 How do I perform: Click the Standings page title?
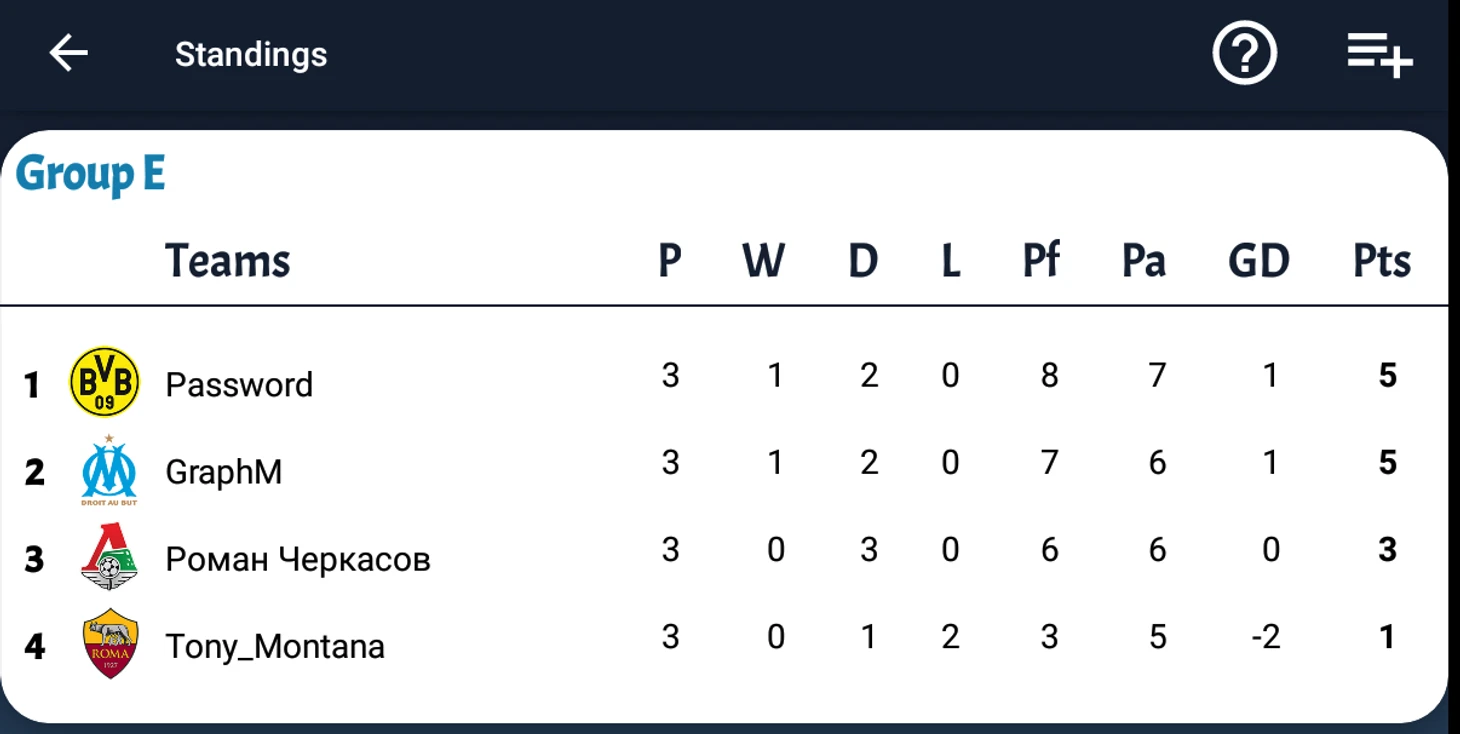click(x=251, y=54)
